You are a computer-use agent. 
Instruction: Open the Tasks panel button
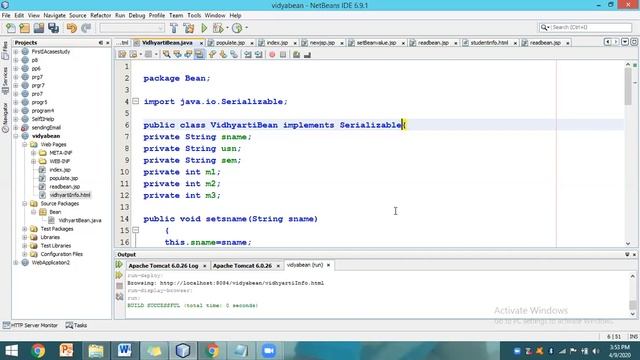[76, 325]
